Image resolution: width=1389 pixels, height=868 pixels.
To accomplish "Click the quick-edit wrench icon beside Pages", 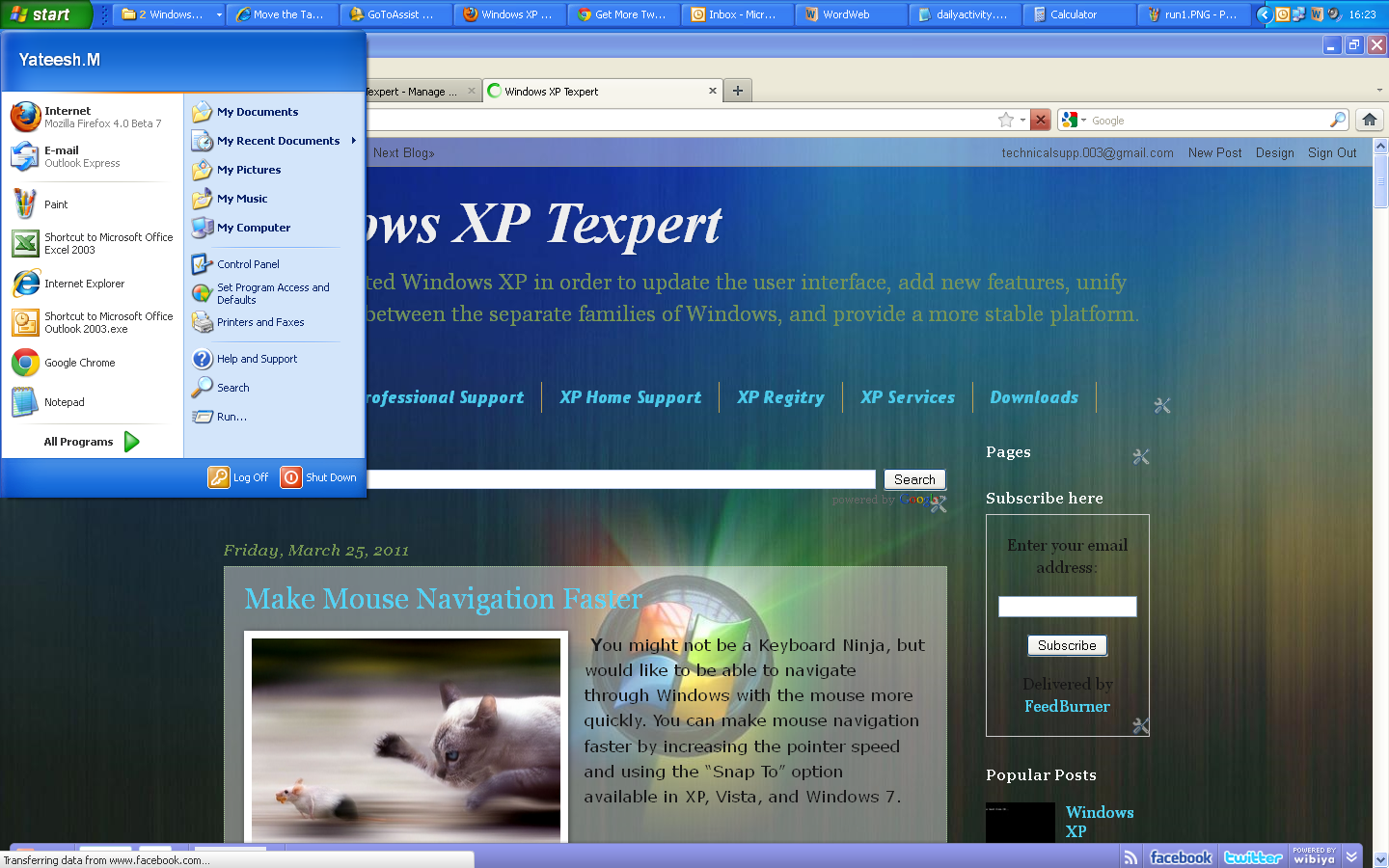I will coord(1141,456).
